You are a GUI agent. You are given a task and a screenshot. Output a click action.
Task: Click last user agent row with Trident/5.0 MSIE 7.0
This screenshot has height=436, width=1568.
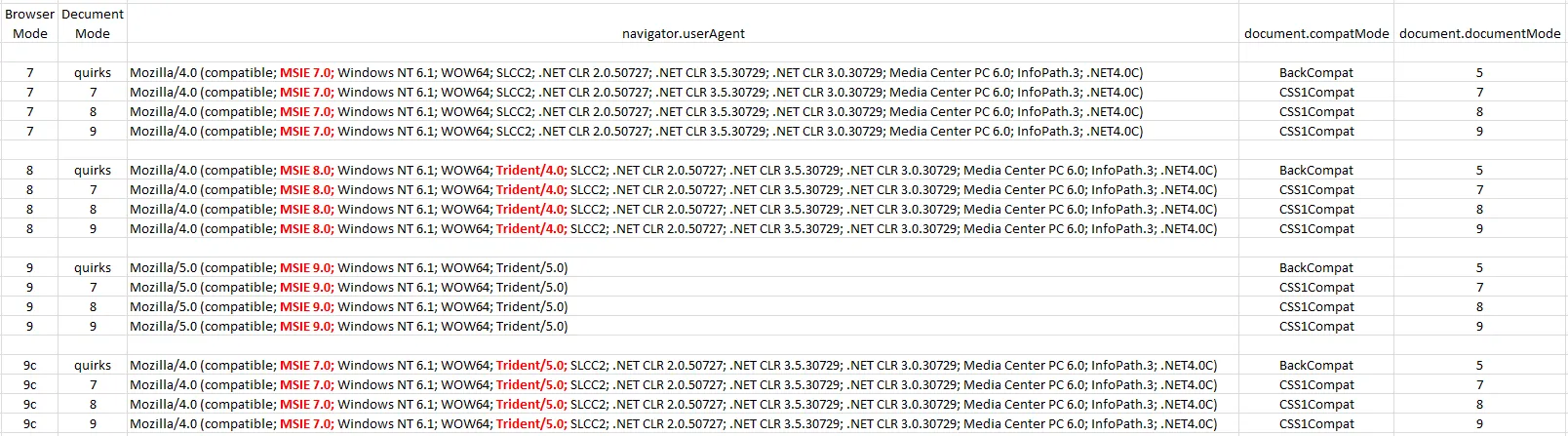683,423
